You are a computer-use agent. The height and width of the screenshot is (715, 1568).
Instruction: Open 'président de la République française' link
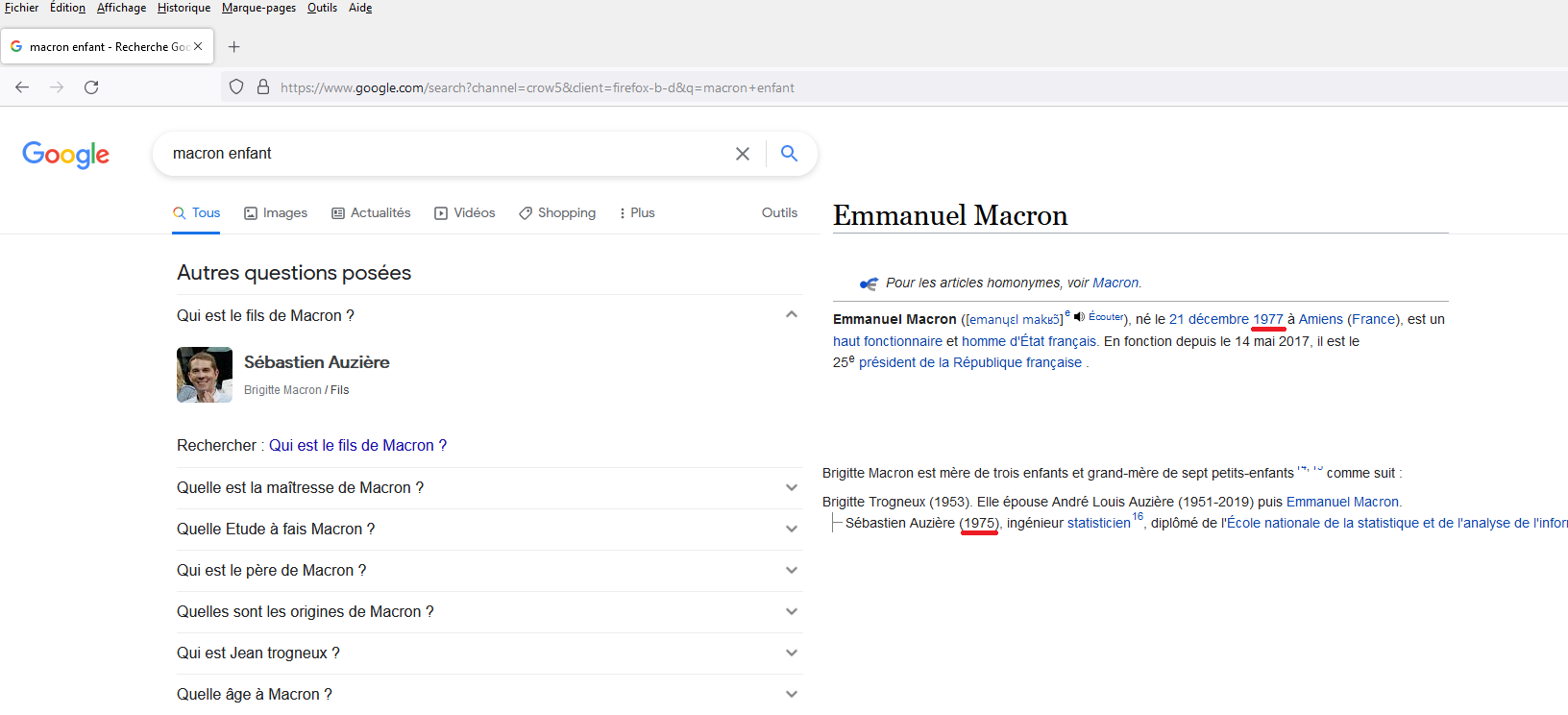[970, 363]
